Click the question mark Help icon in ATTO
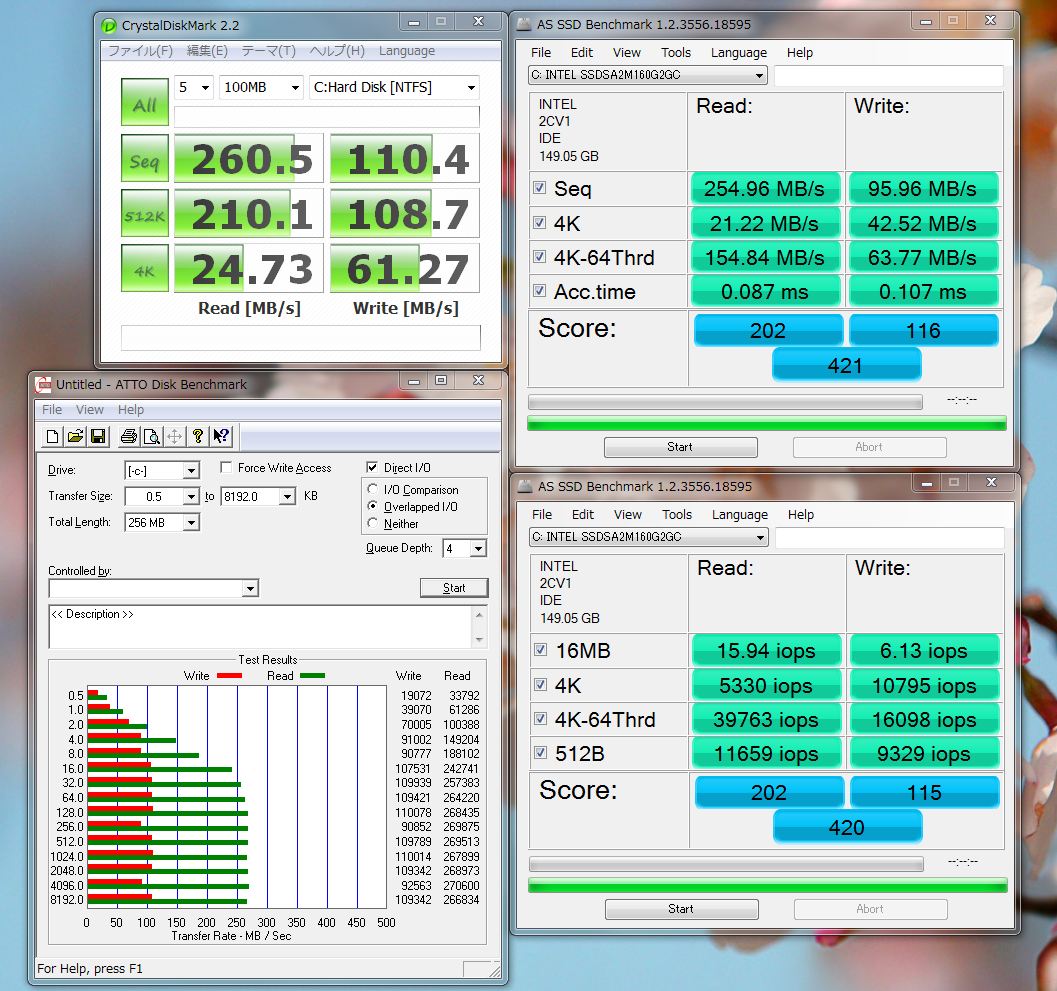 pyautogui.click(x=198, y=437)
